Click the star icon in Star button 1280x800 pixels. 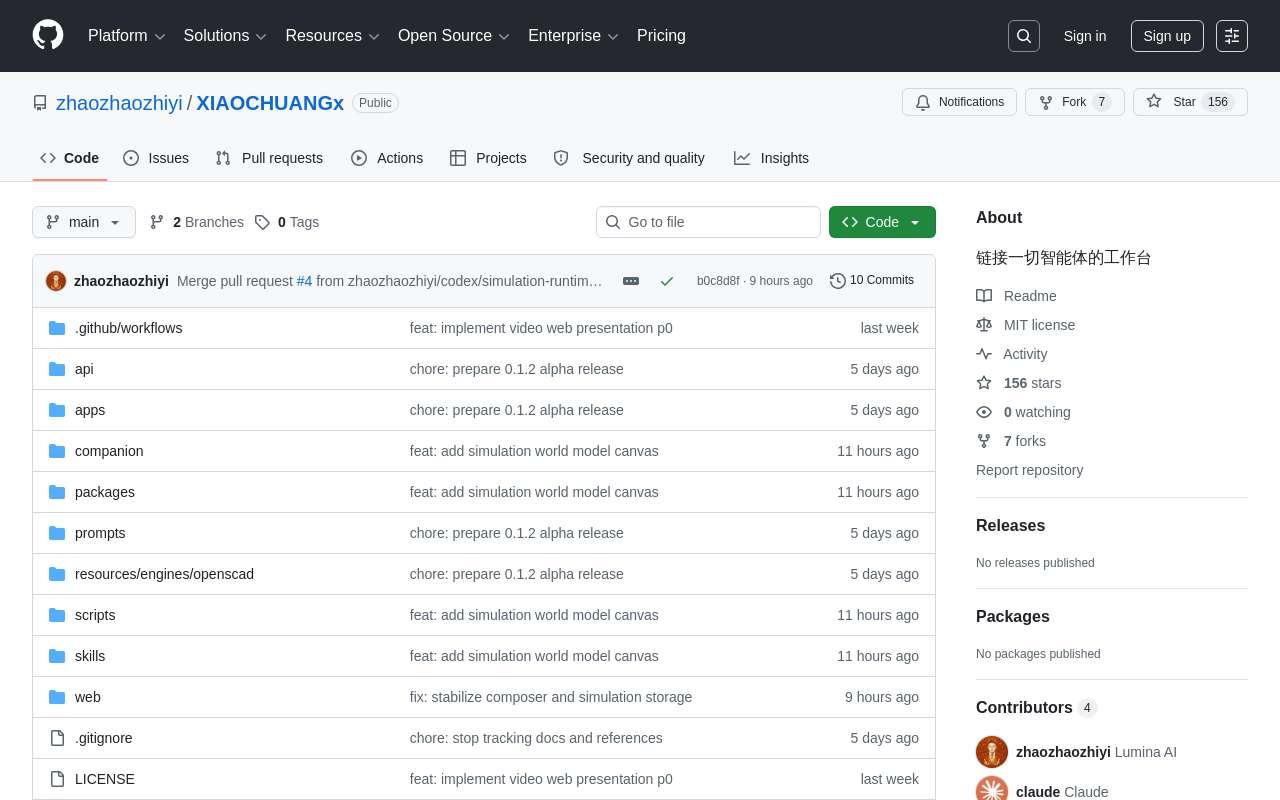click(1154, 102)
